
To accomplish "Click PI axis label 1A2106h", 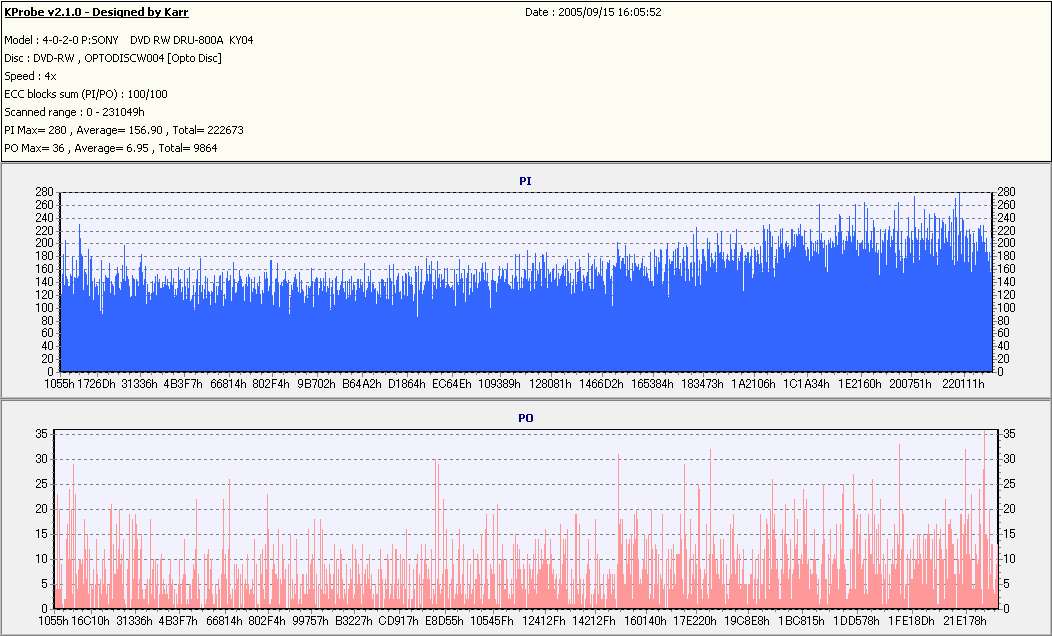I will point(753,384).
